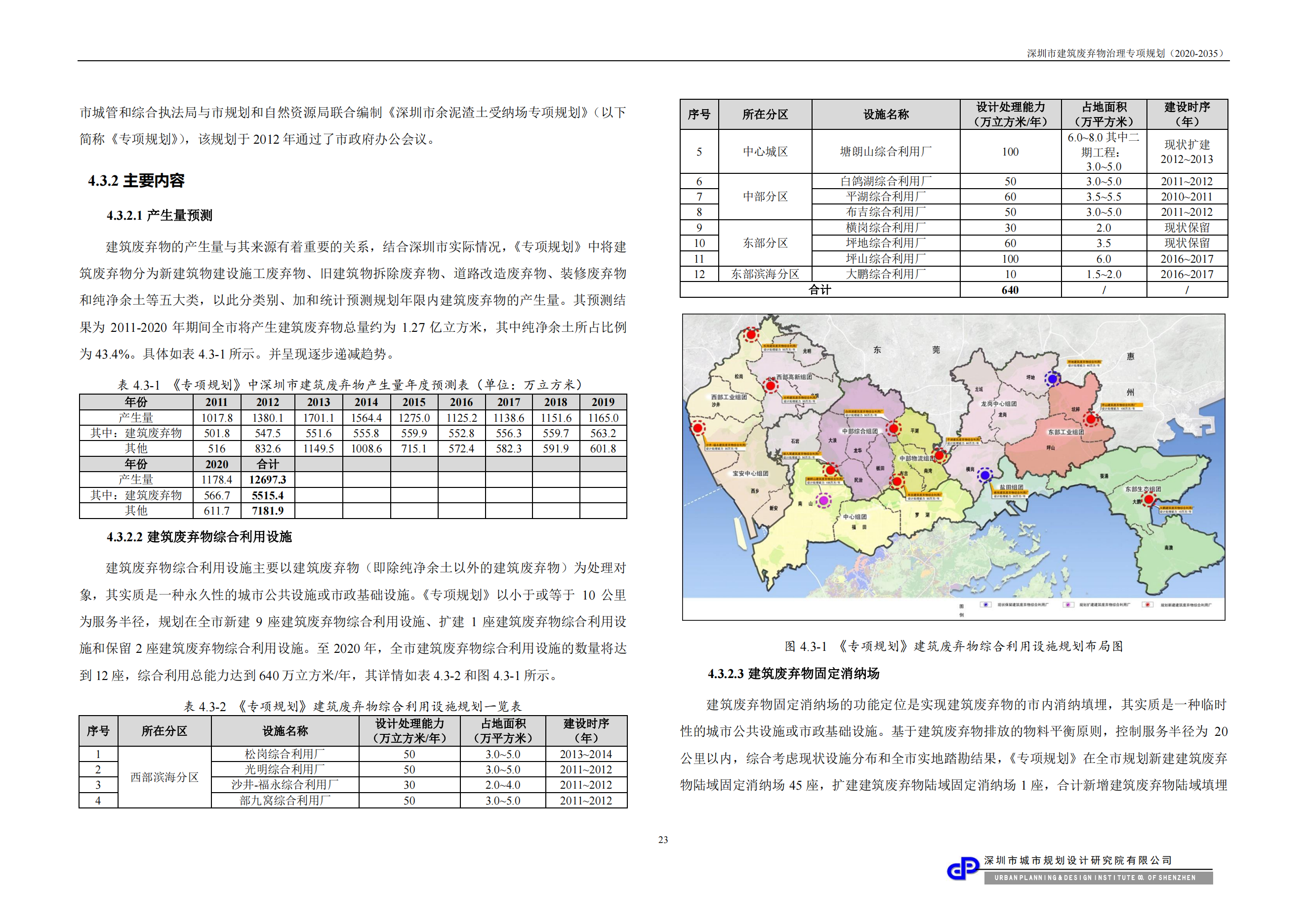Select the subheading 4.3.2.2 建筑废弃物综合利用设施
This screenshot has height=924, width=1307.
(199, 537)
